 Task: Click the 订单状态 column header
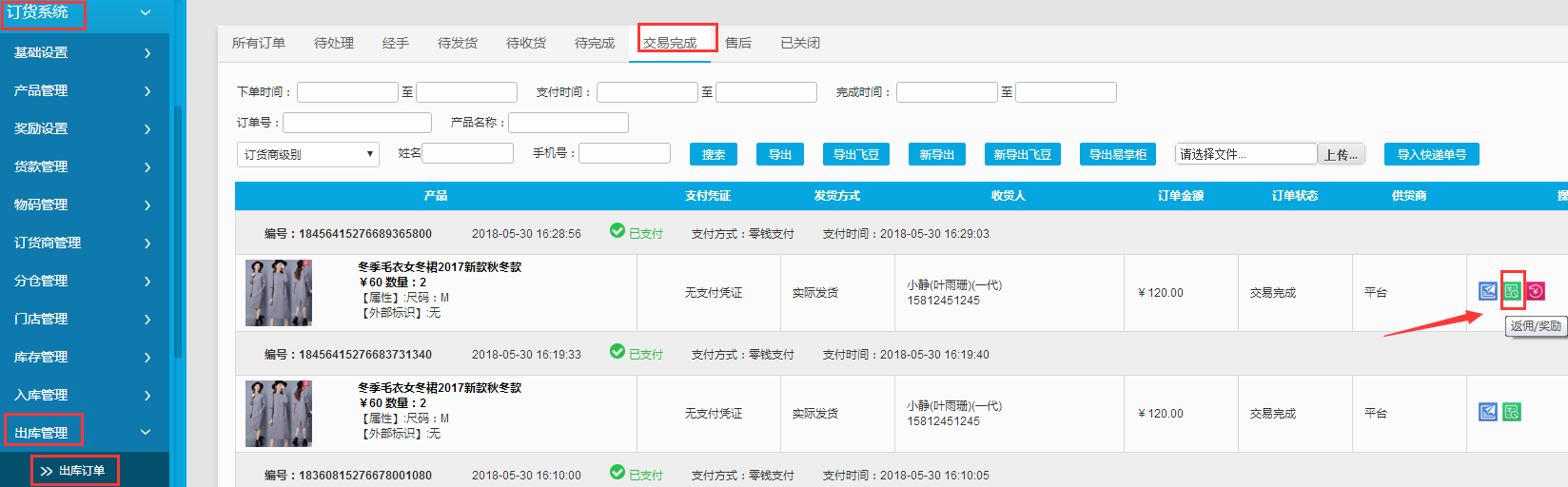[1295, 196]
